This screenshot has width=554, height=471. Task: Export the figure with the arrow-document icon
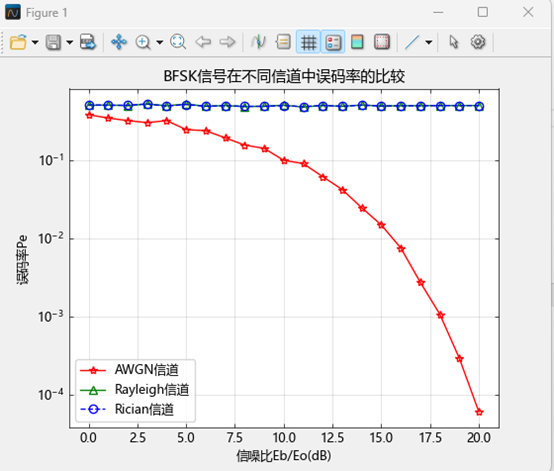[x=88, y=42]
